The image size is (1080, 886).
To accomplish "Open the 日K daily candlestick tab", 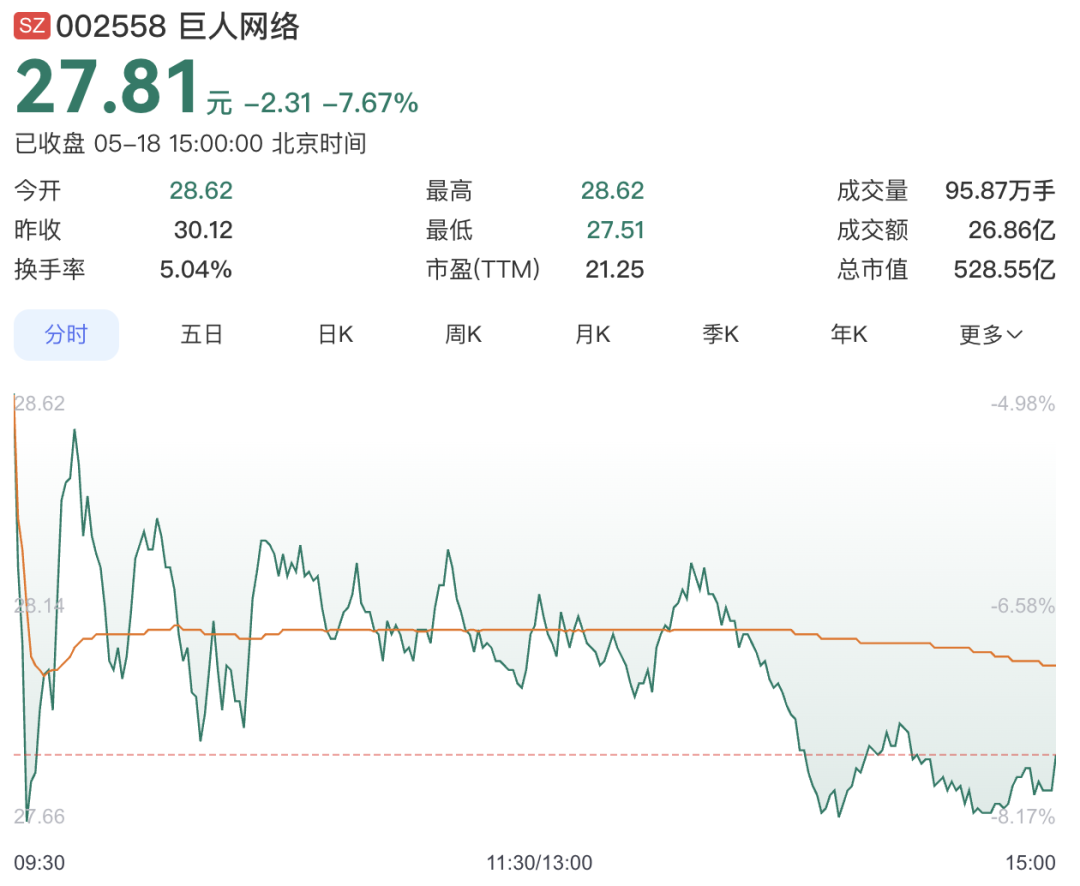I will [335, 335].
